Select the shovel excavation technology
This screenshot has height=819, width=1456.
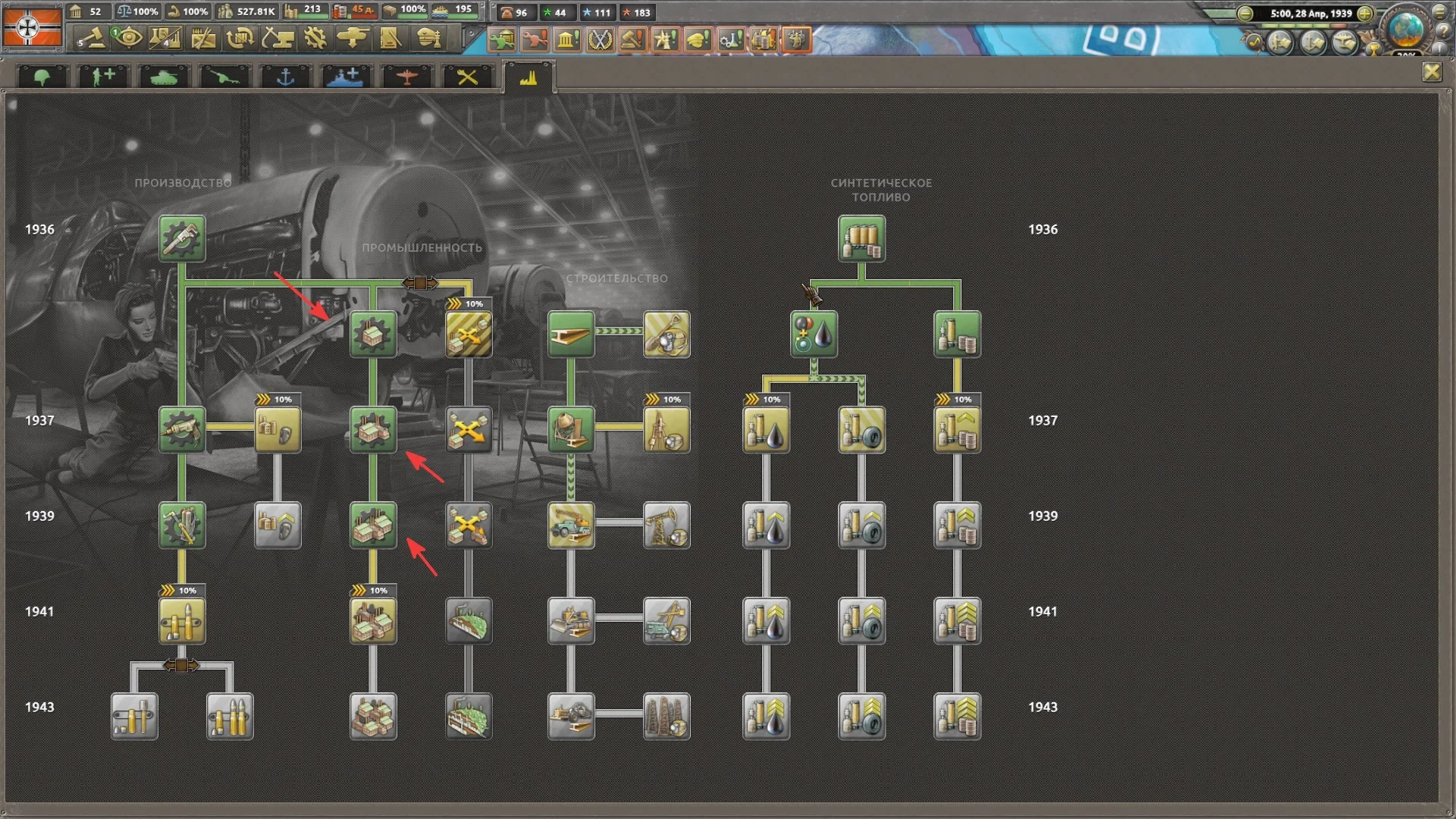click(667, 334)
